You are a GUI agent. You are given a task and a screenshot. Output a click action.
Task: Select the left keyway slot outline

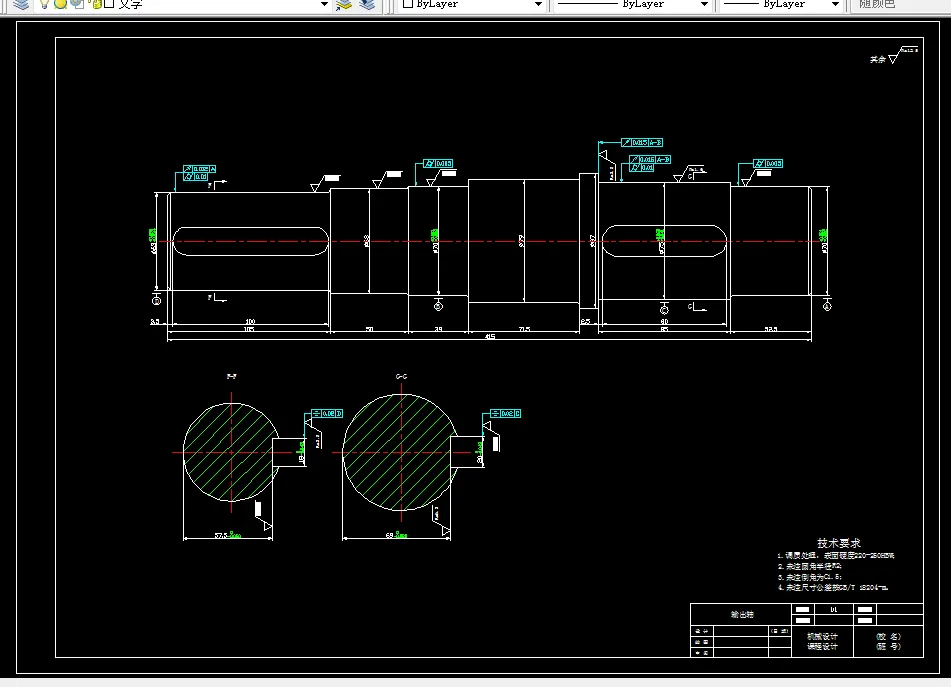(x=250, y=241)
